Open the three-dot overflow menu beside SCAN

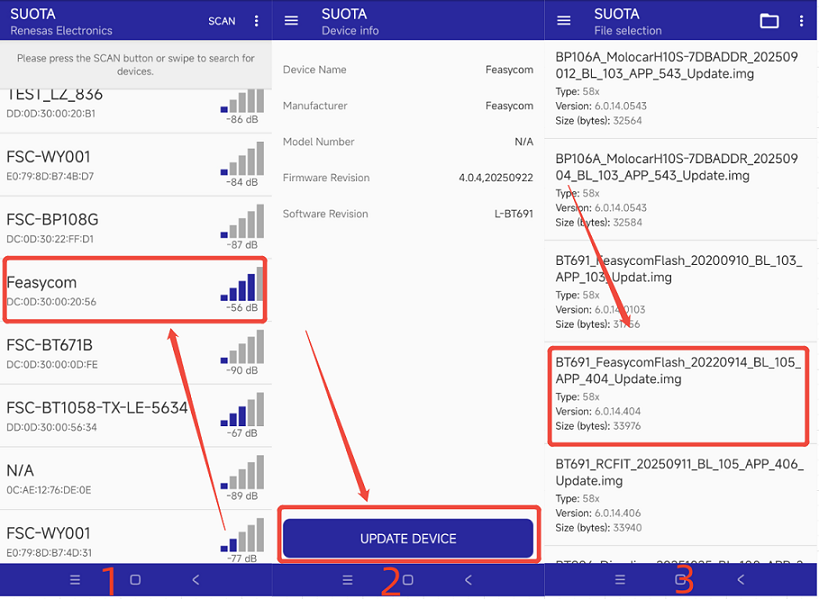(257, 21)
